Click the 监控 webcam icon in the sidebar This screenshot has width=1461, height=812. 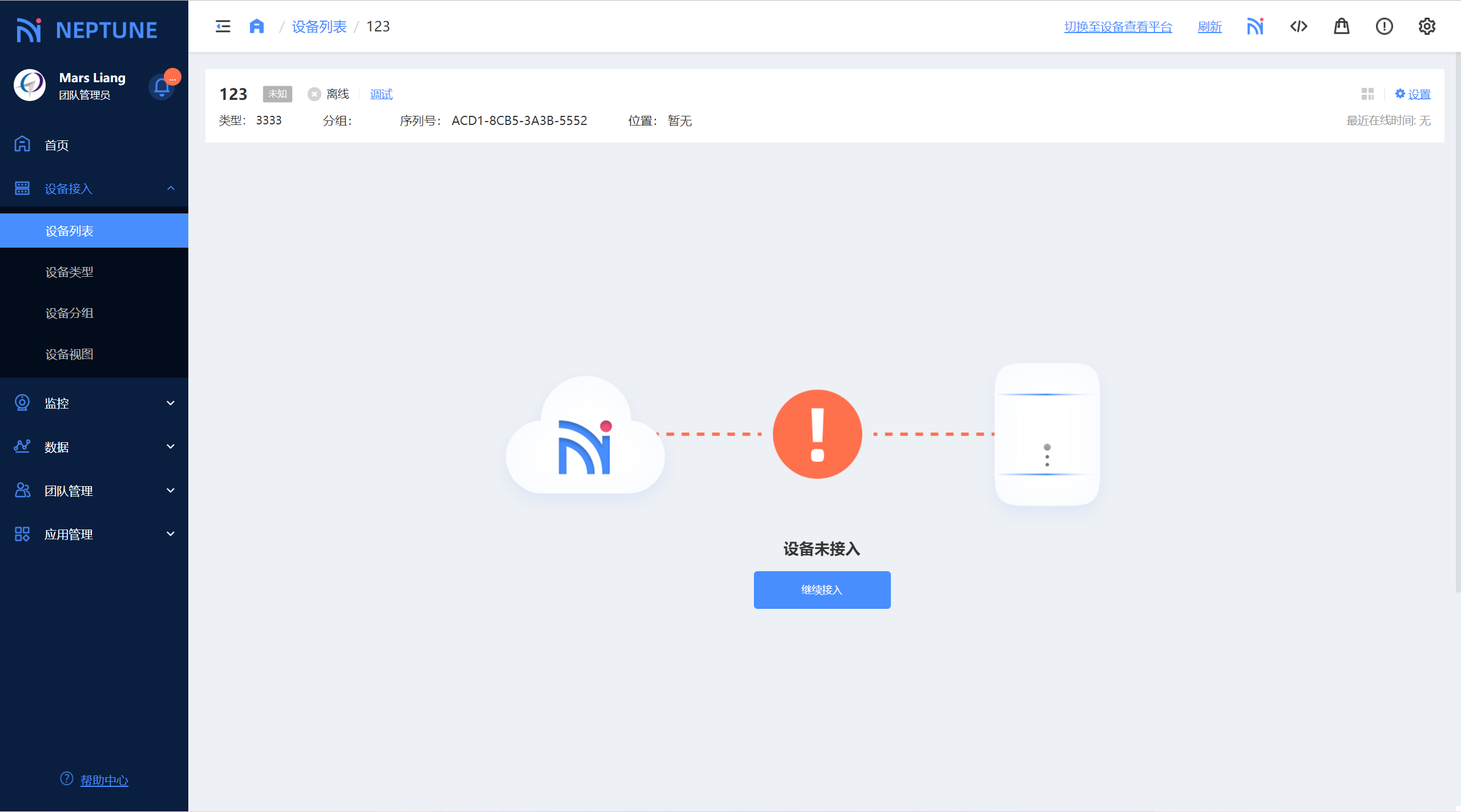point(22,403)
